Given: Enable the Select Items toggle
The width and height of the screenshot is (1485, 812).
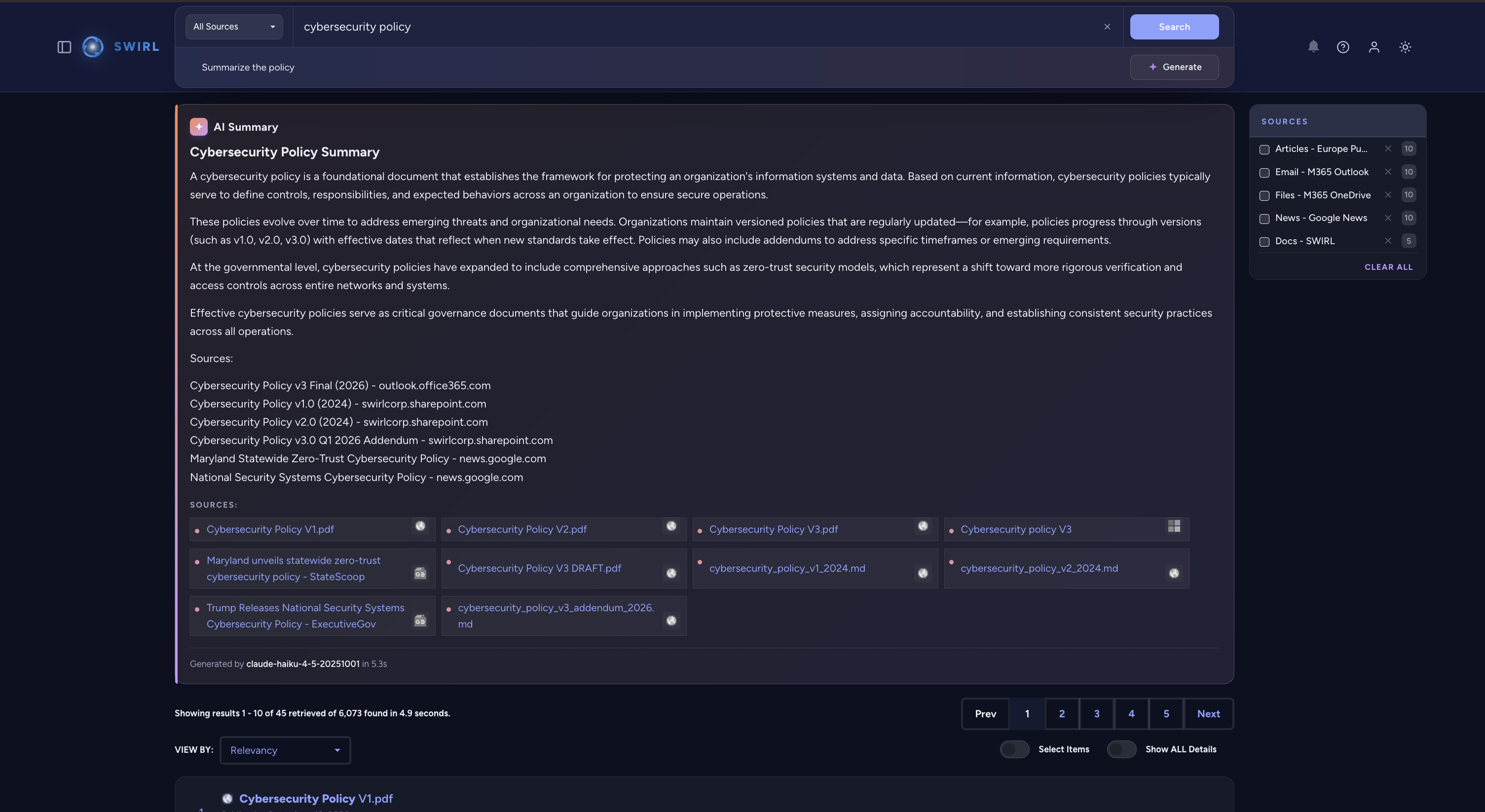Looking at the screenshot, I should click(1014, 750).
